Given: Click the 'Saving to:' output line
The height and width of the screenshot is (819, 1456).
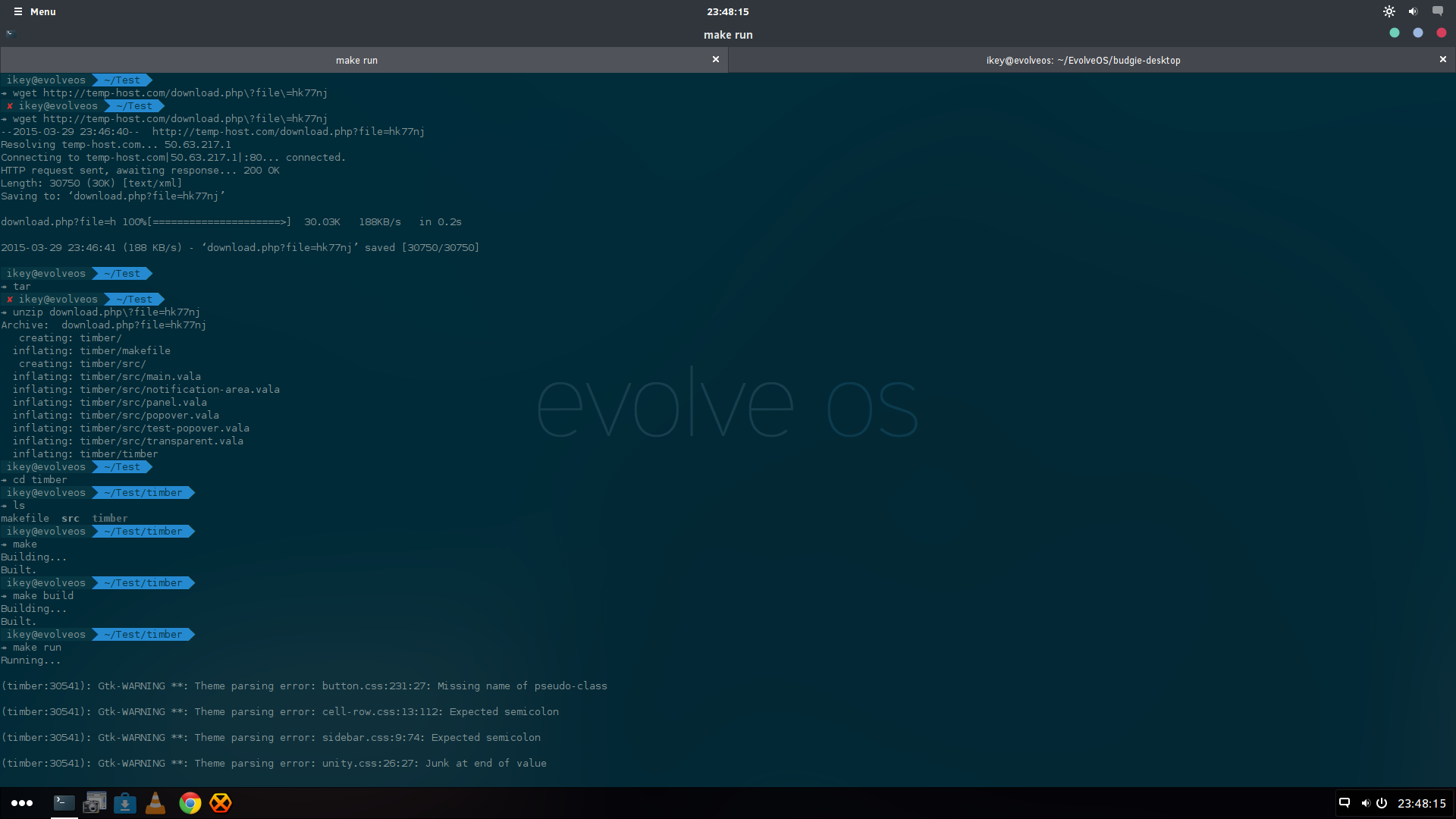Looking at the screenshot, I should pos(113,196).
